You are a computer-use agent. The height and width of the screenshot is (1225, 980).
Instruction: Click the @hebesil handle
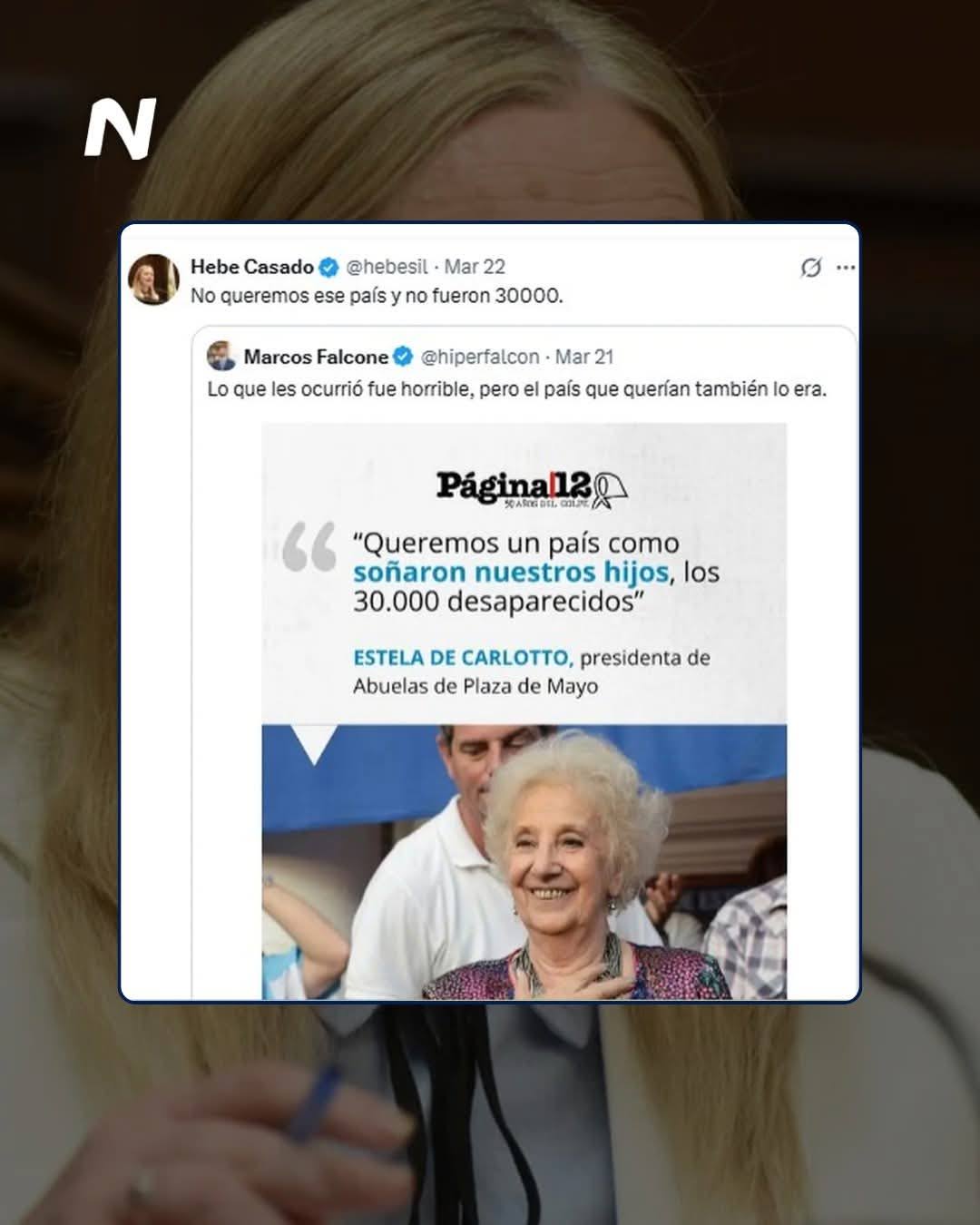pos(387,267)
